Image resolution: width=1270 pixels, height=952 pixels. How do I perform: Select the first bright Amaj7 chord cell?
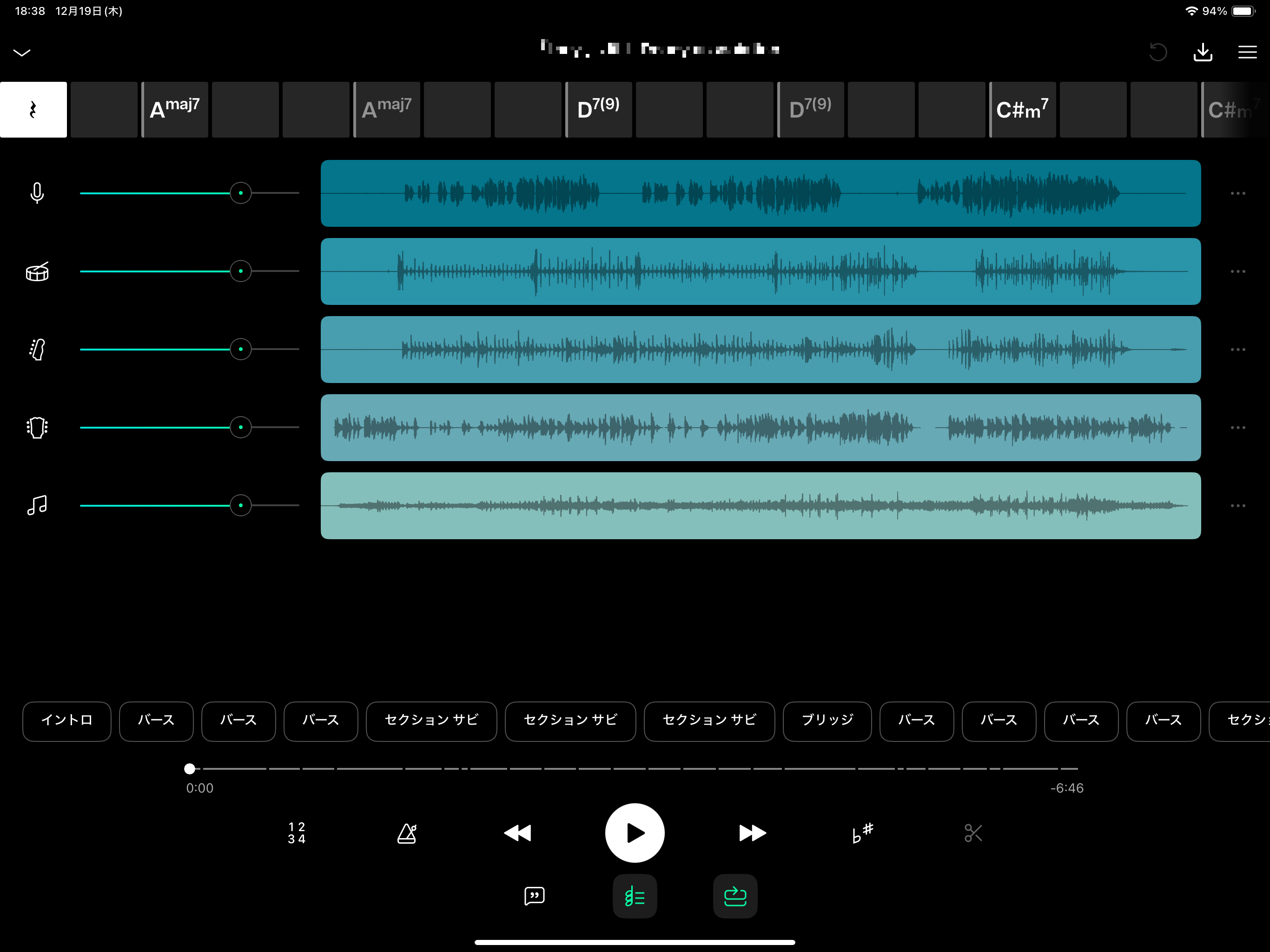(x=175, y=110)
